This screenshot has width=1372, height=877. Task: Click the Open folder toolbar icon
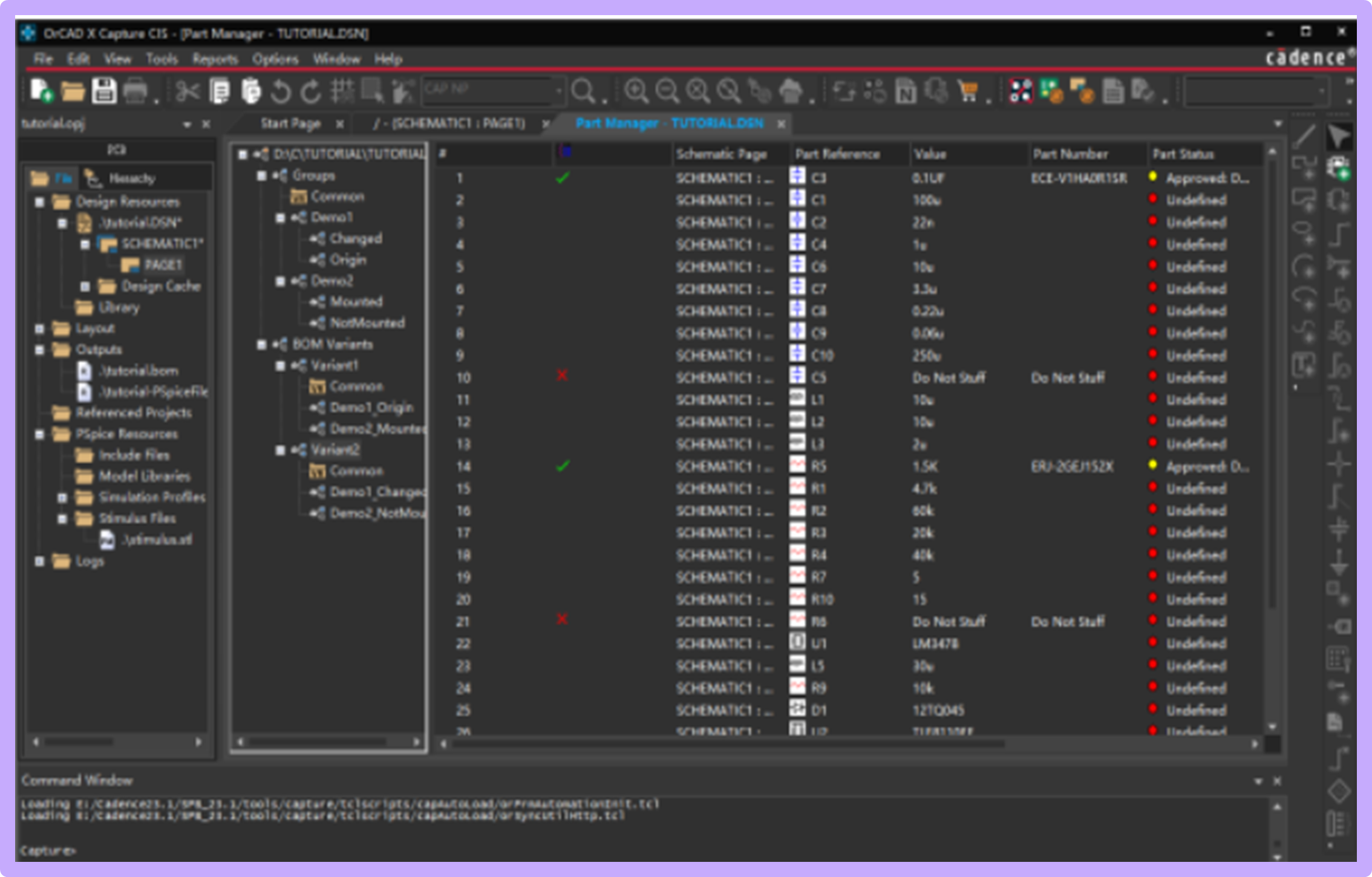[73, 92]
